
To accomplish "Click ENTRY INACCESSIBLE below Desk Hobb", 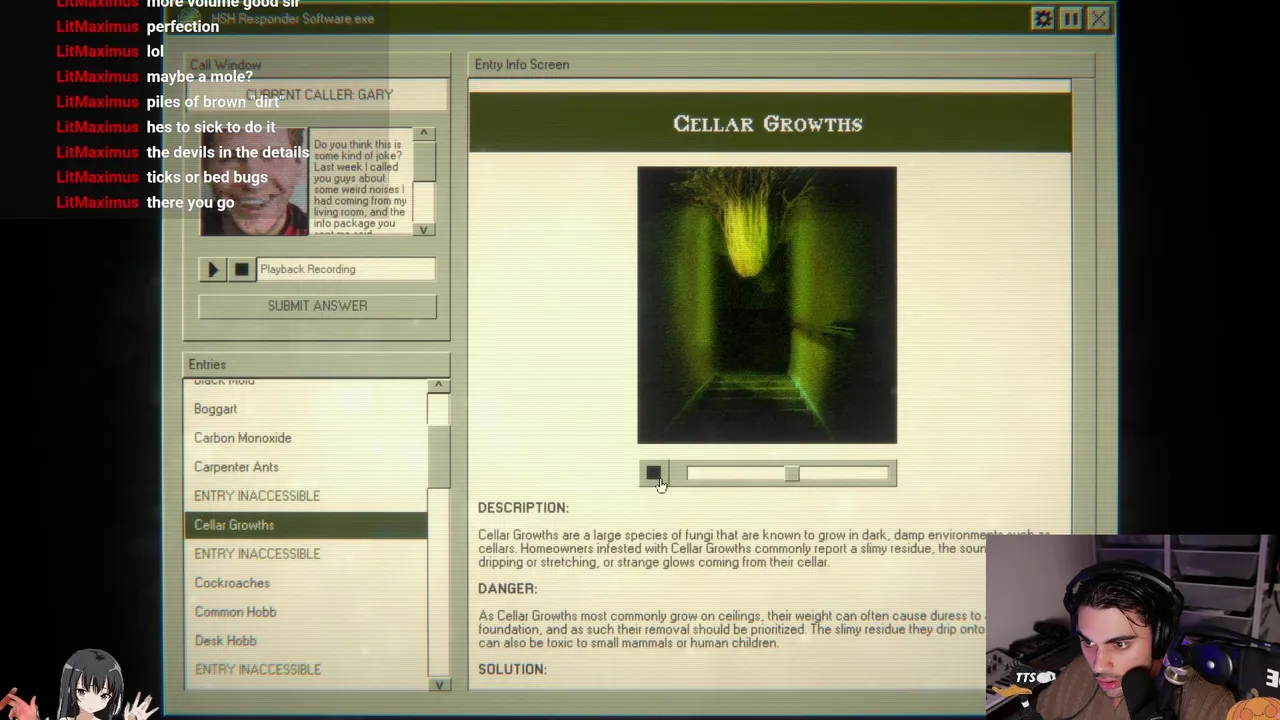I will (305, 670).
